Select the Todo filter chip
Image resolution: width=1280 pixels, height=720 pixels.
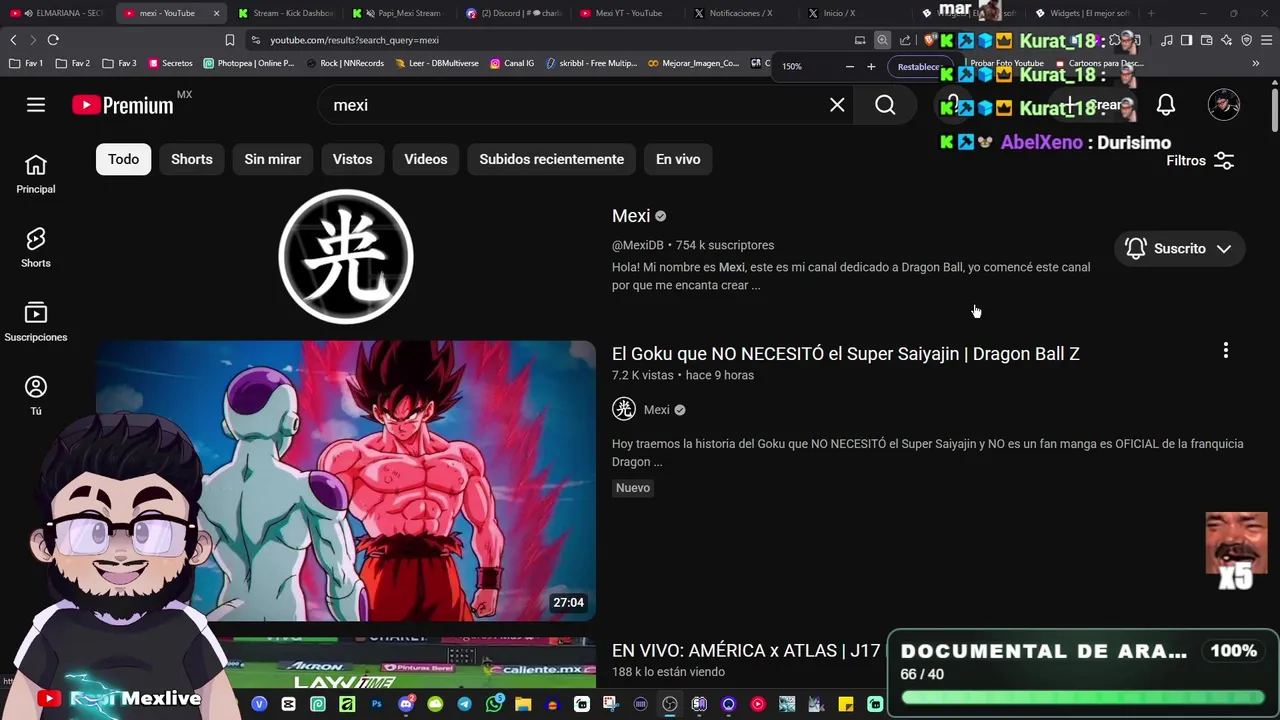point(124,159)
